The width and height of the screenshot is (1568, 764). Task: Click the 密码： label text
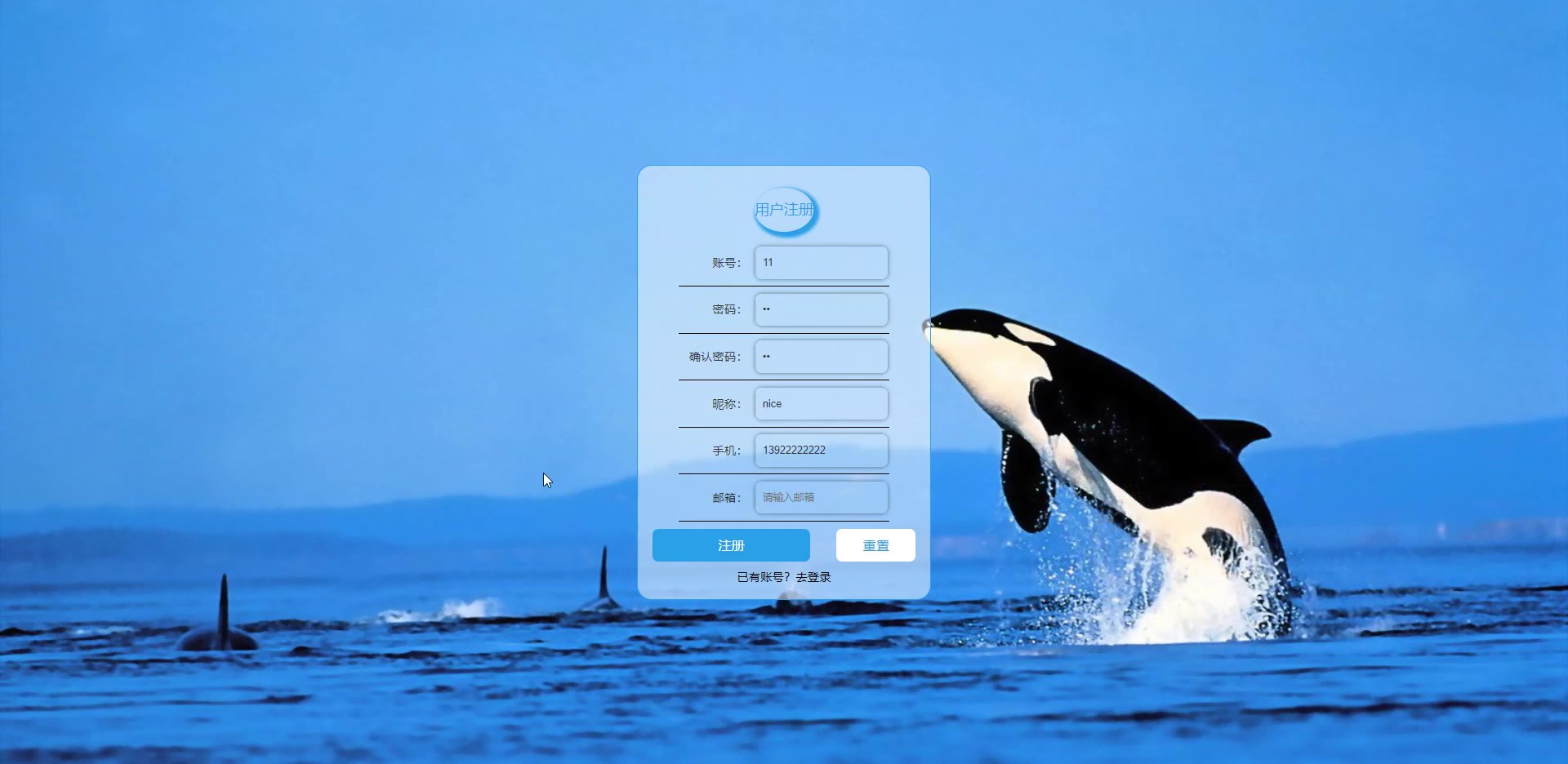[726, 309]
